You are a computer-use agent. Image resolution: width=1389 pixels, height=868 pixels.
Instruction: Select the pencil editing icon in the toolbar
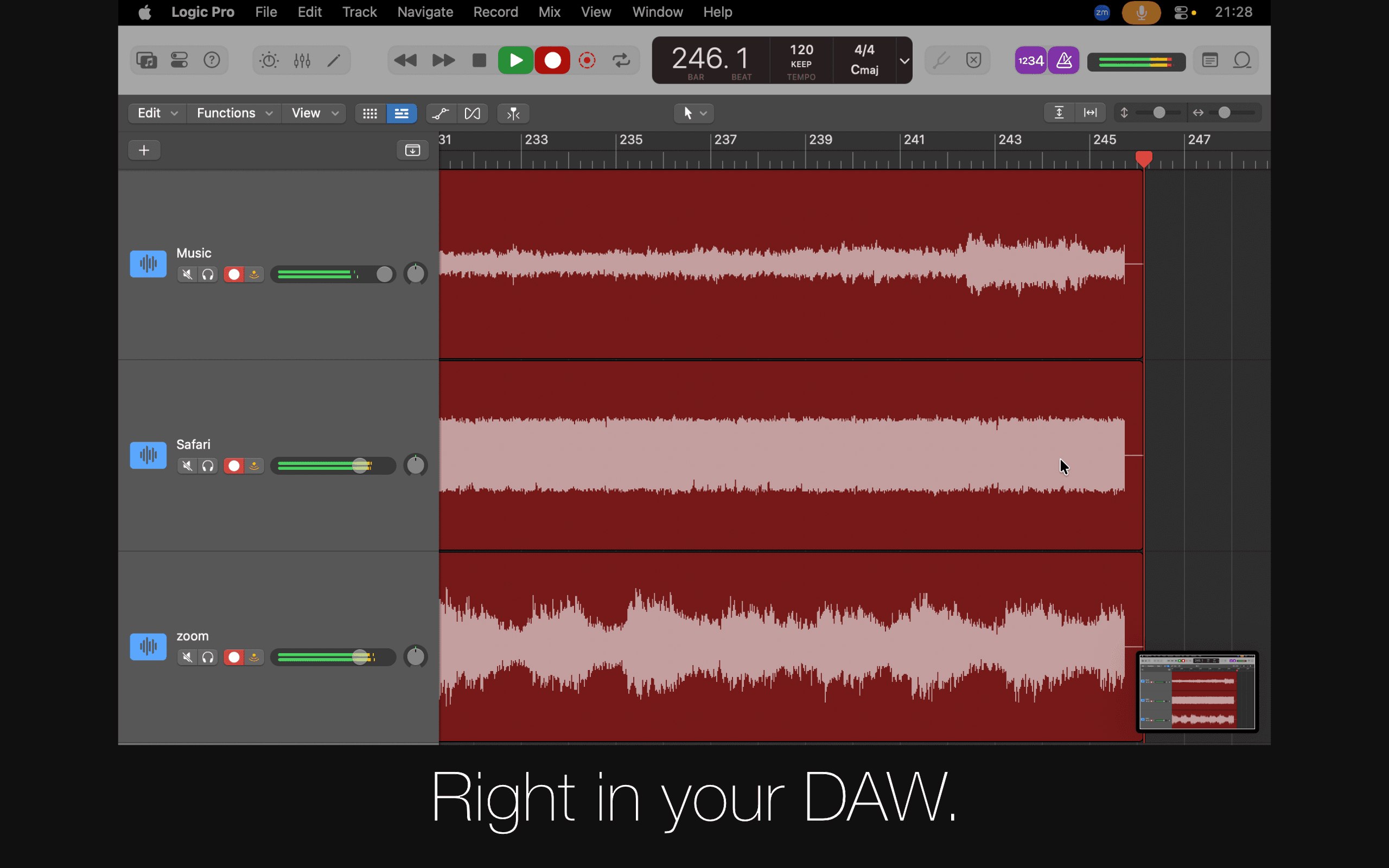click(335, 60)
